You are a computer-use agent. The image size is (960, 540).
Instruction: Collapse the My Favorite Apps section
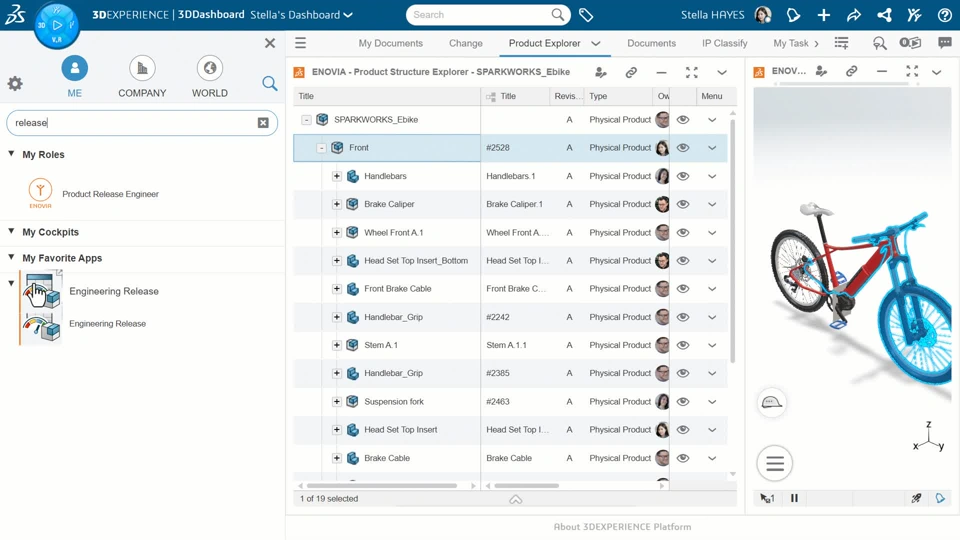click(x=11, y=257)
